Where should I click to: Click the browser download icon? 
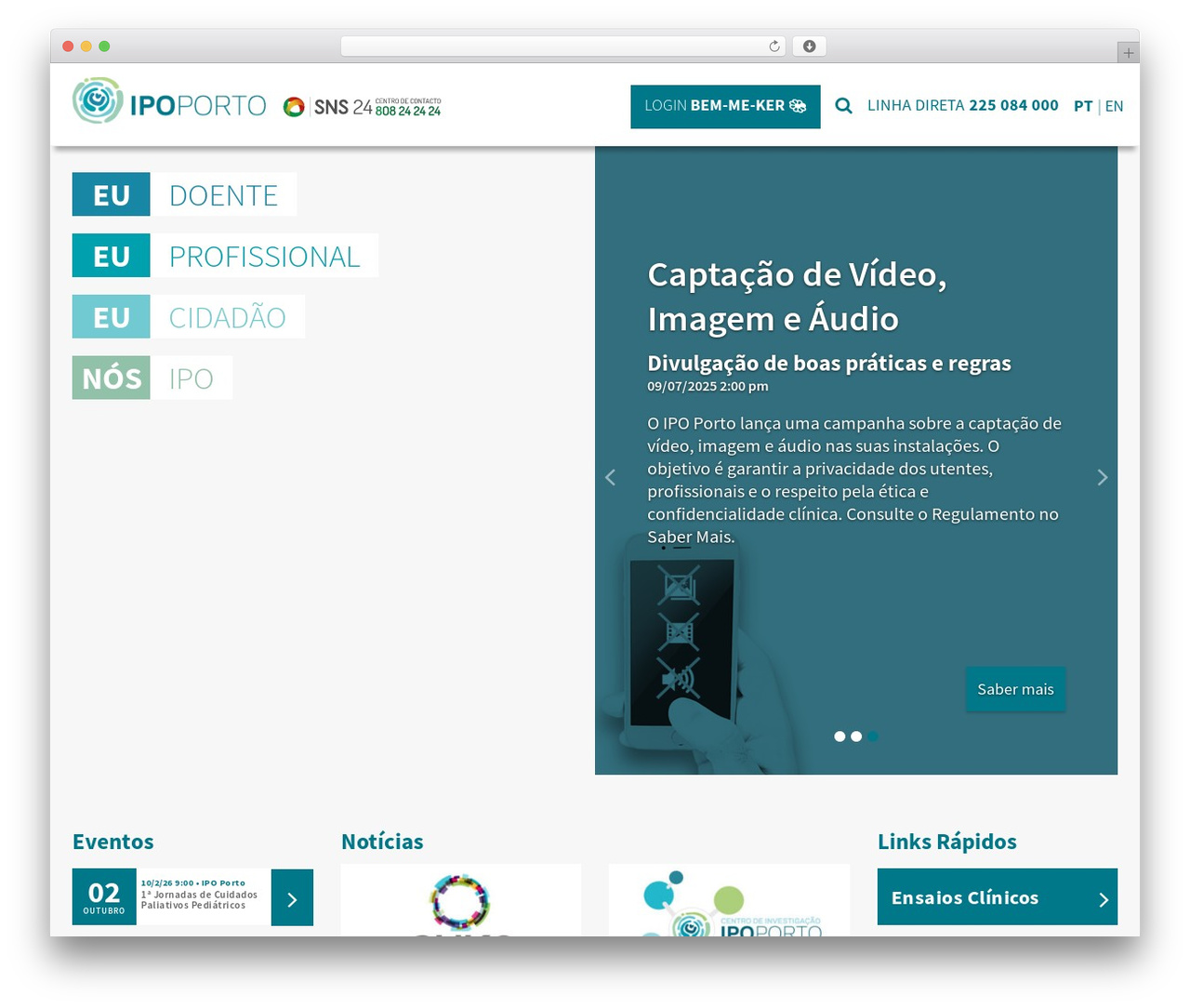(809, 46)
